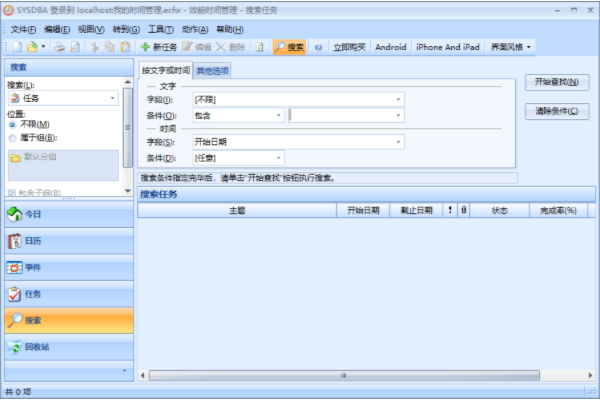Click the 新任务 new task toolbar icon
Viewport: 600px width, 400px height.
click(158, 47)
